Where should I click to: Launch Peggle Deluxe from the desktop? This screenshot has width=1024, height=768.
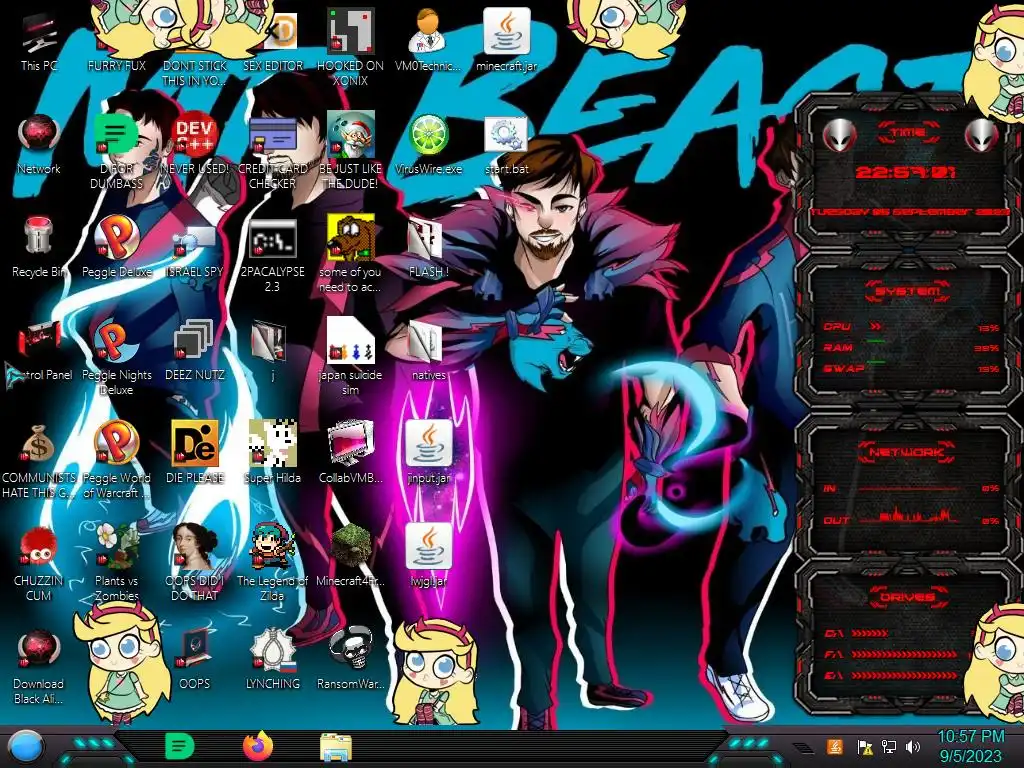(117, 247)
